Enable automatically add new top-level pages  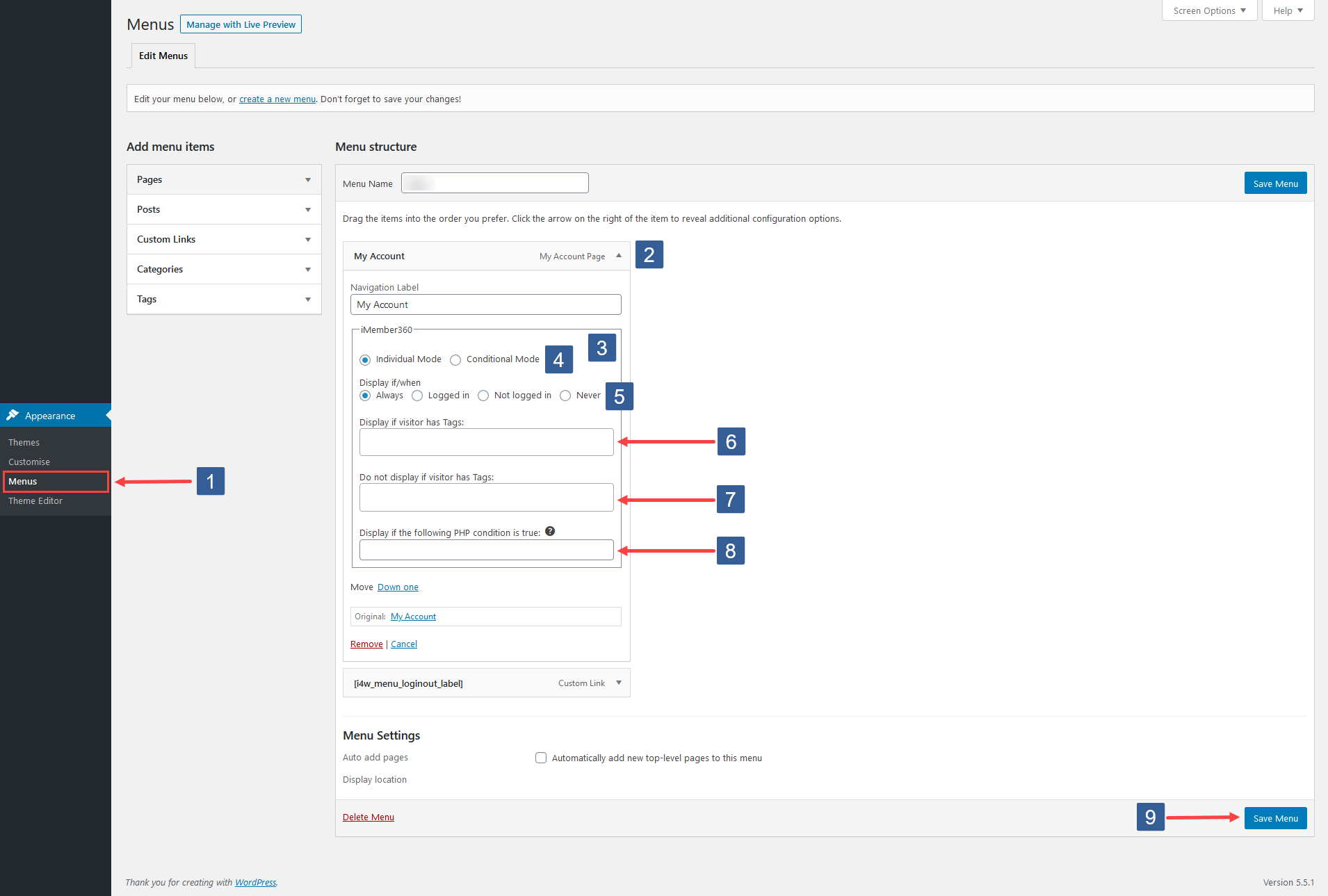coord(541,758)
